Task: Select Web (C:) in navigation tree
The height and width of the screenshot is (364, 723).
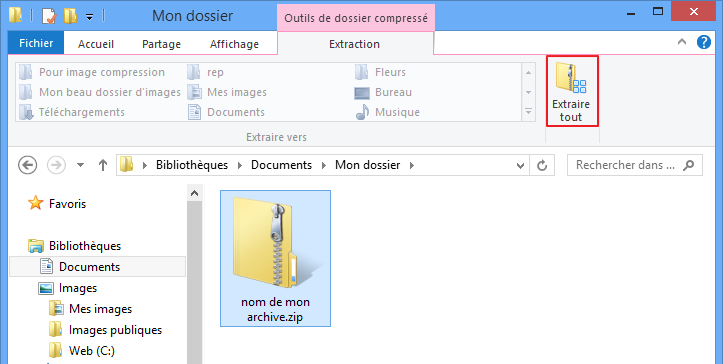Action: point(82,351)
